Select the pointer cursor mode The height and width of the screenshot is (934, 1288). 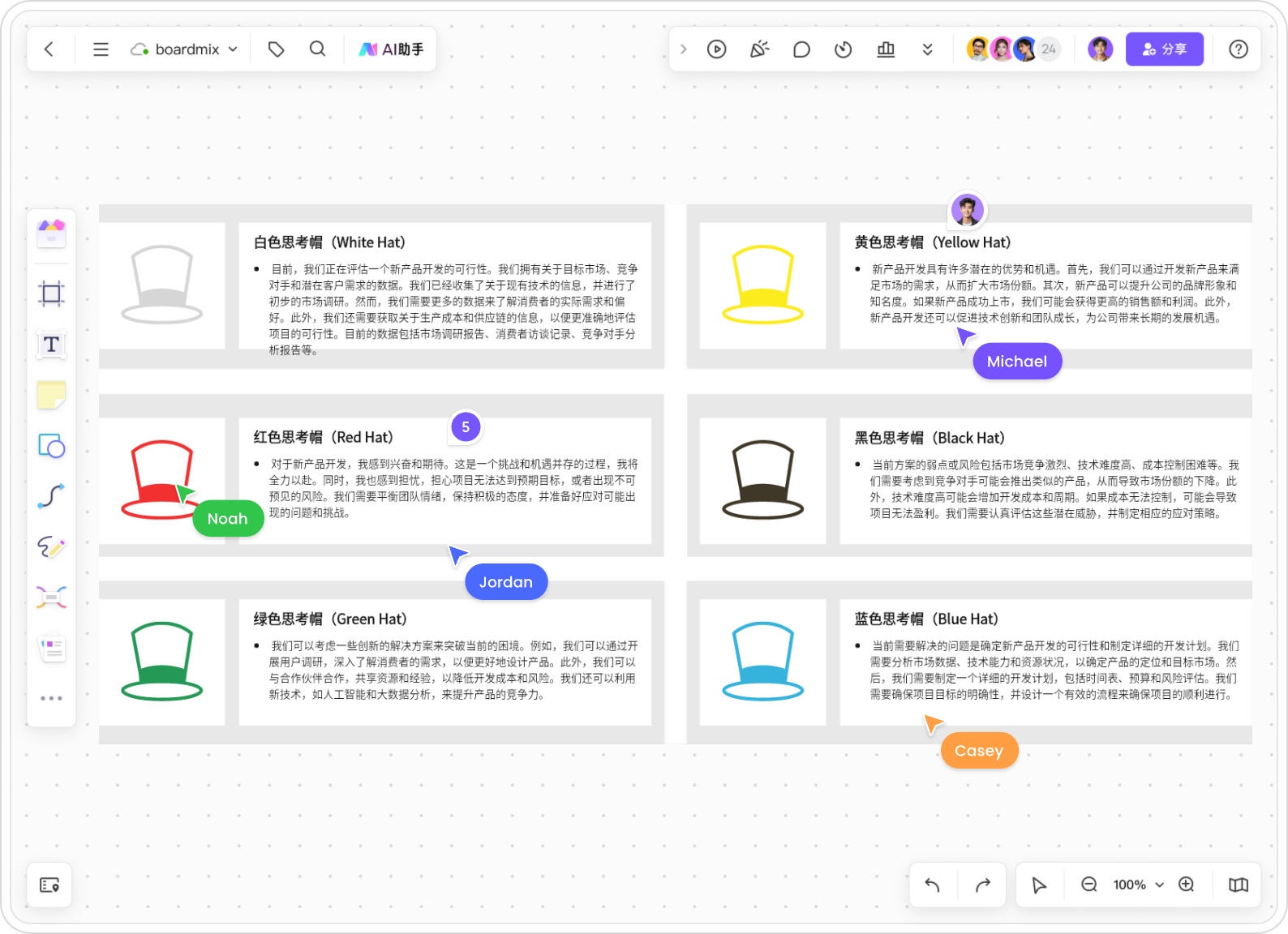1039,885
